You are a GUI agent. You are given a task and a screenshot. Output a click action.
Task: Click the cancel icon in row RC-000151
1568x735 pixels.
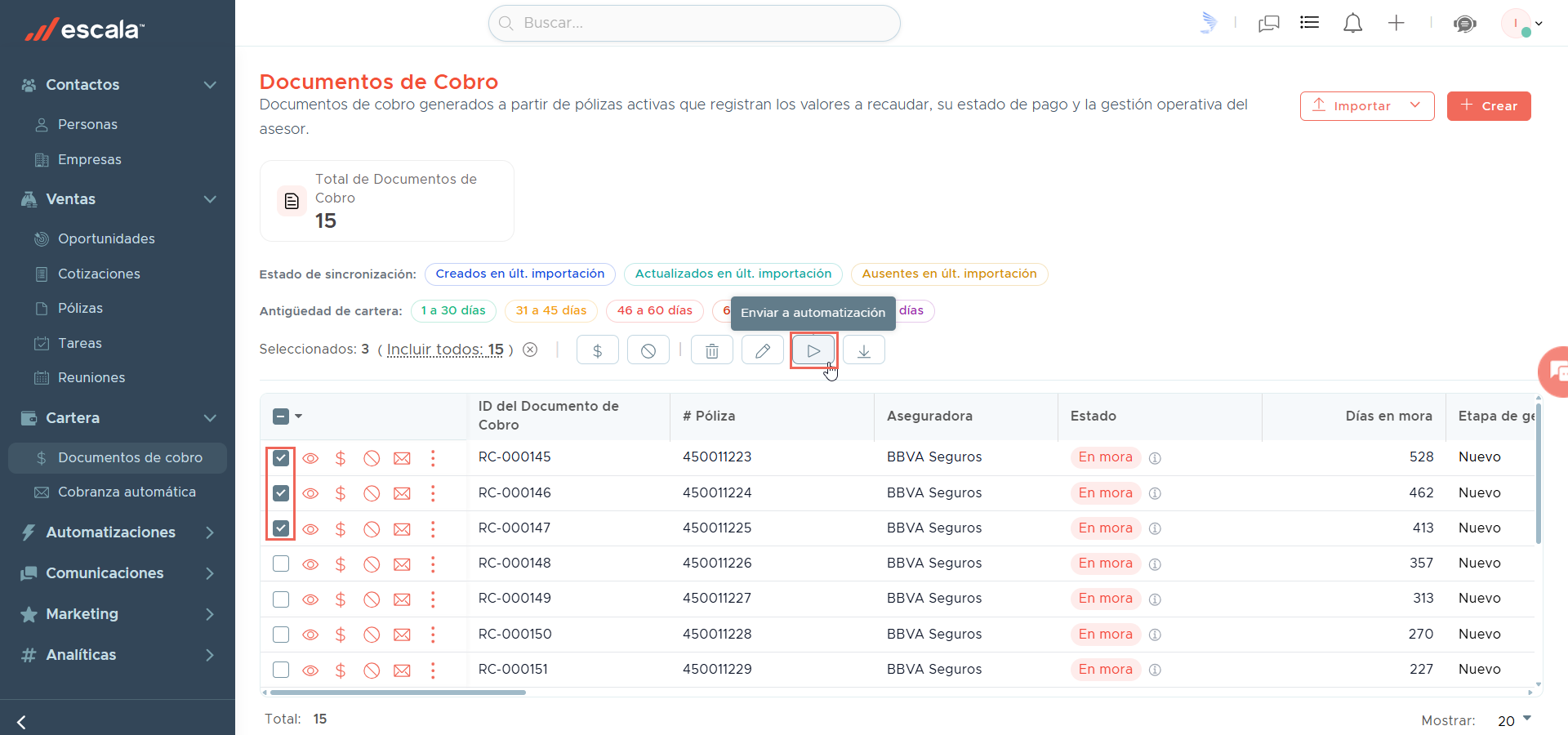tap(372, 670)
